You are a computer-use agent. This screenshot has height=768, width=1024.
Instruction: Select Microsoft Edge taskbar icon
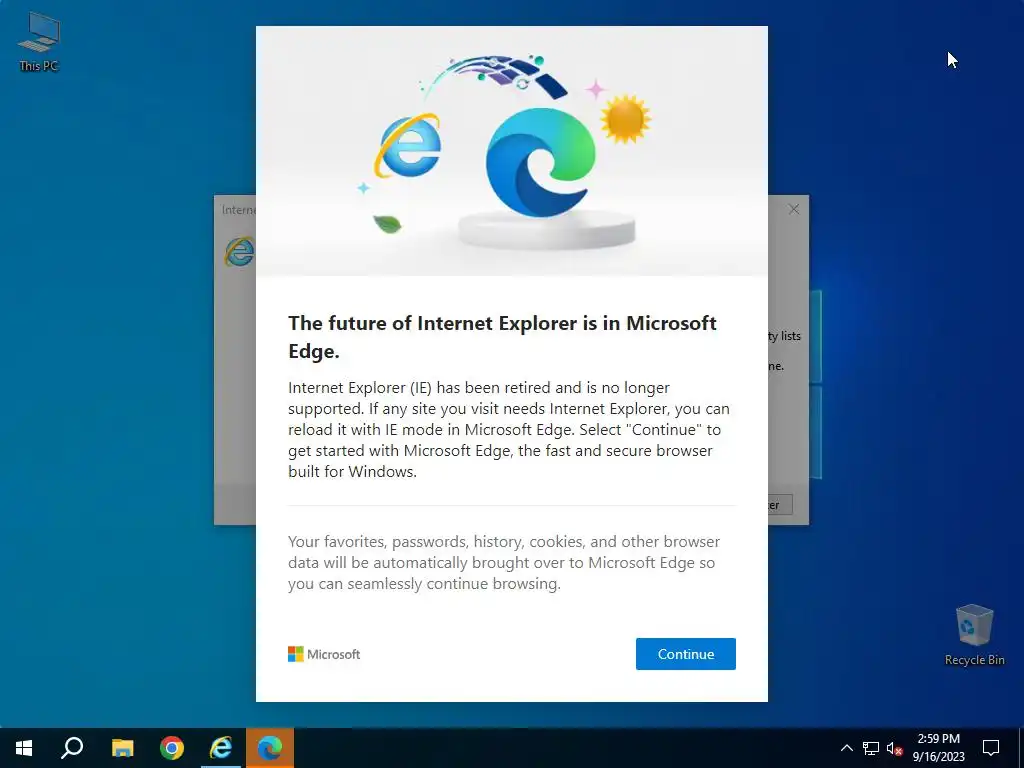tap(270, 748)
